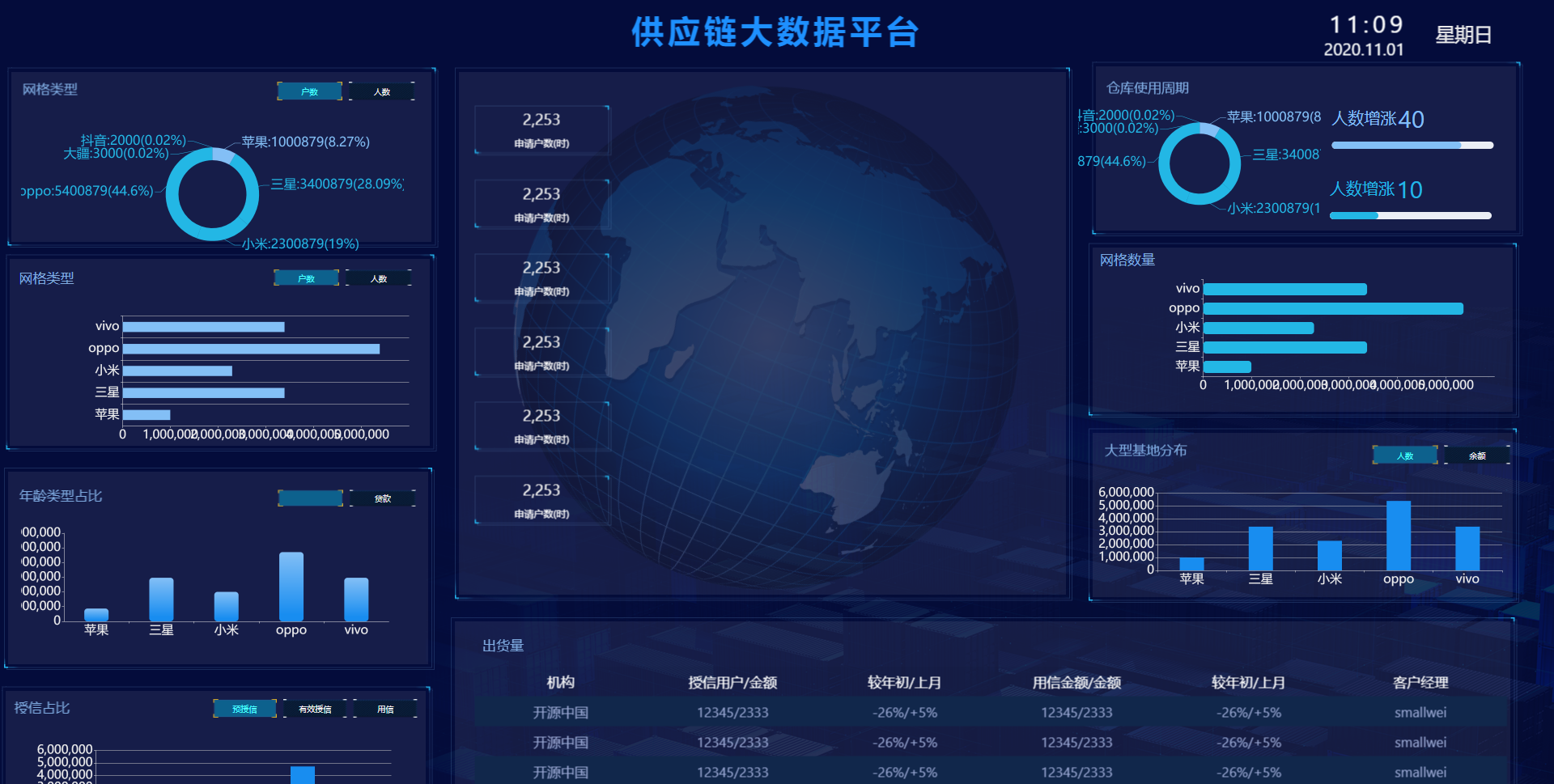Click the oppo bar in 网格数量 chart
Image resolution: width=1554 pixels, height=784 pixels.
coord(1332,308)
